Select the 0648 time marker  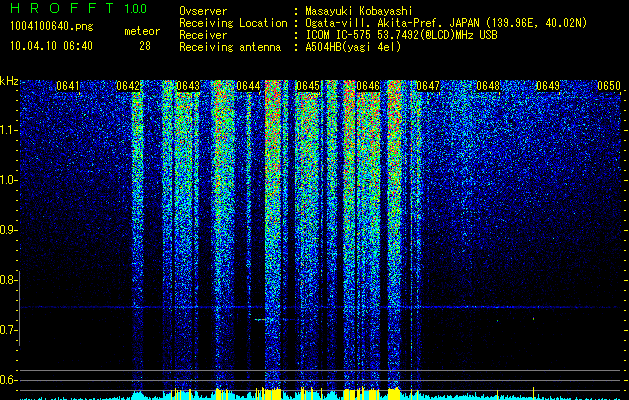489,86
